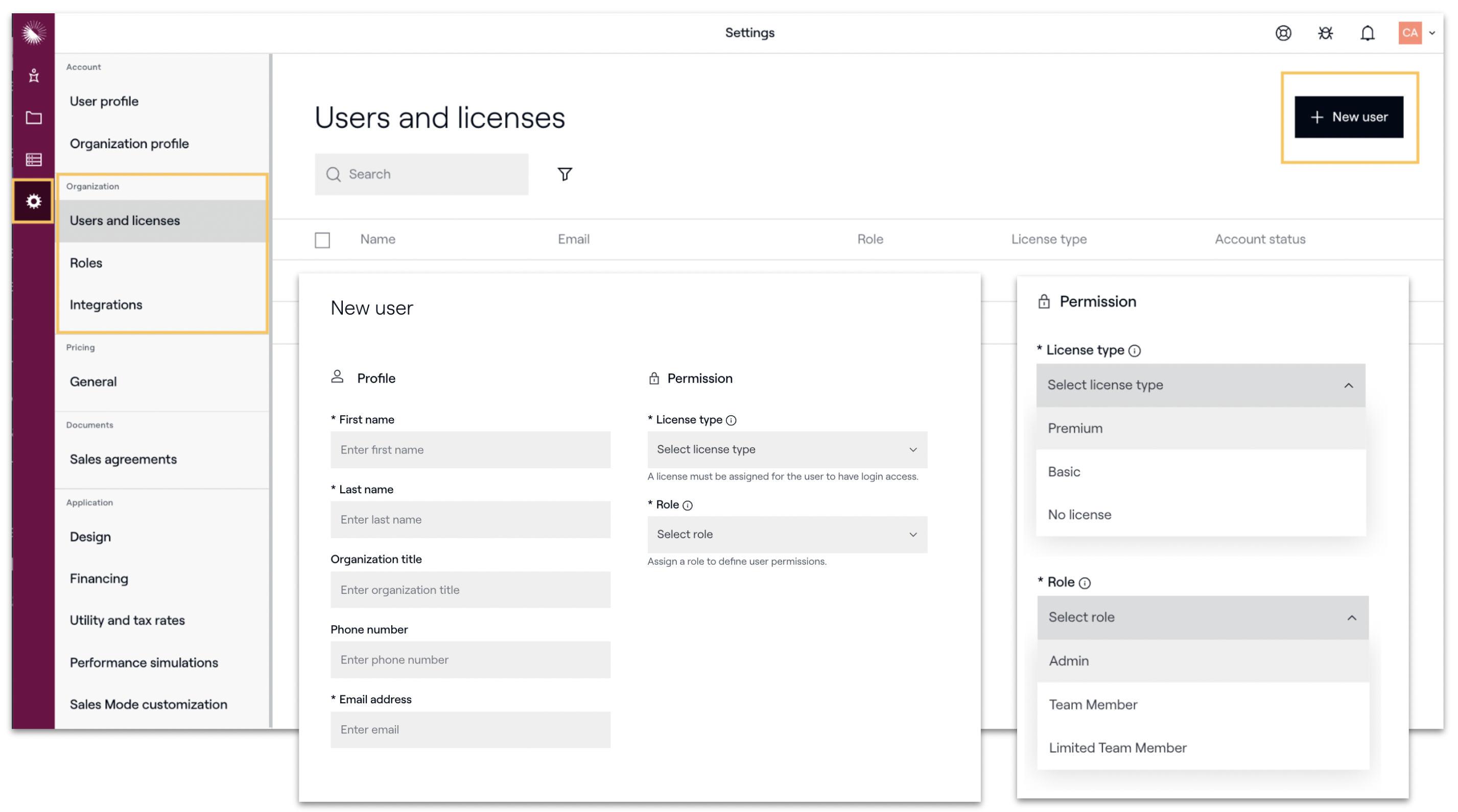Click the person icon in the left rail
Screen dimensions: 1458x812
point(33,75)
